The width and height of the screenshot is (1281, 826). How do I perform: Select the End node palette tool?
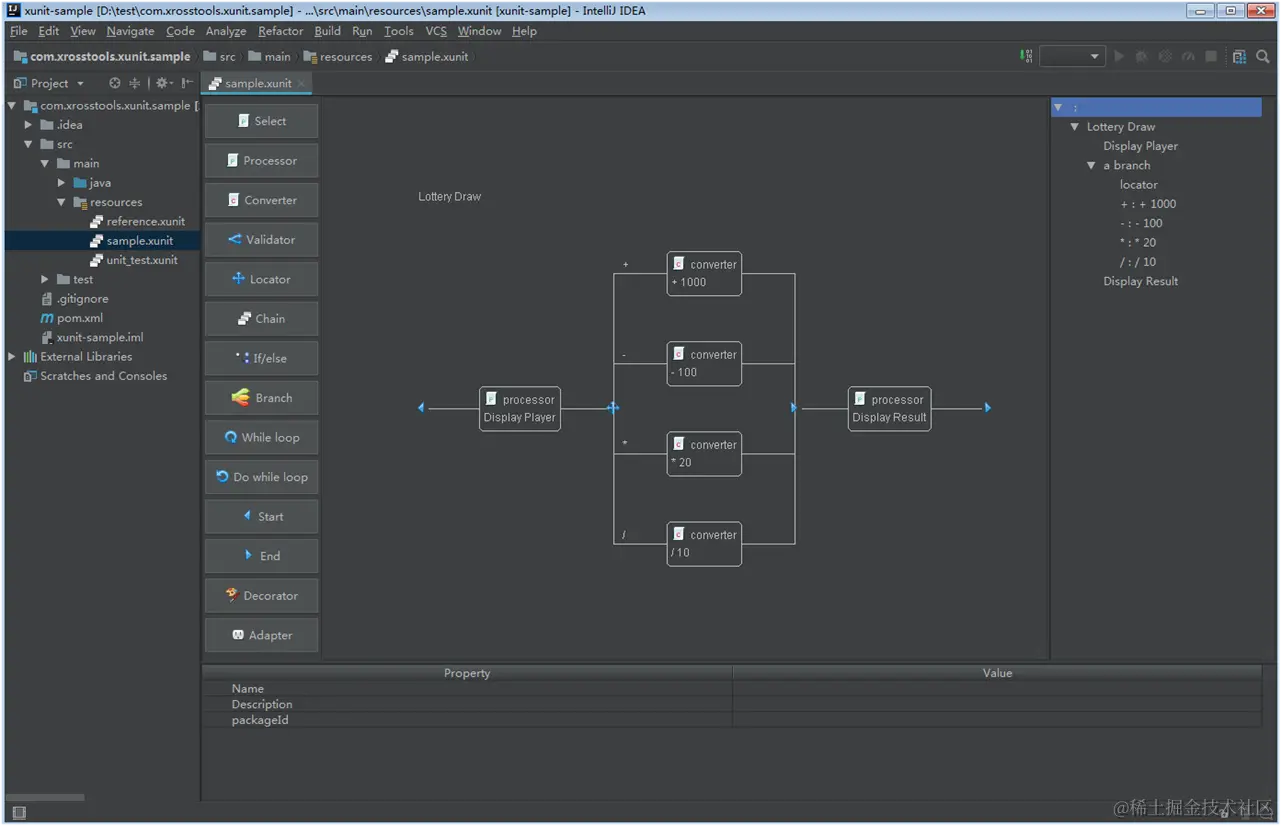point(261,556)
